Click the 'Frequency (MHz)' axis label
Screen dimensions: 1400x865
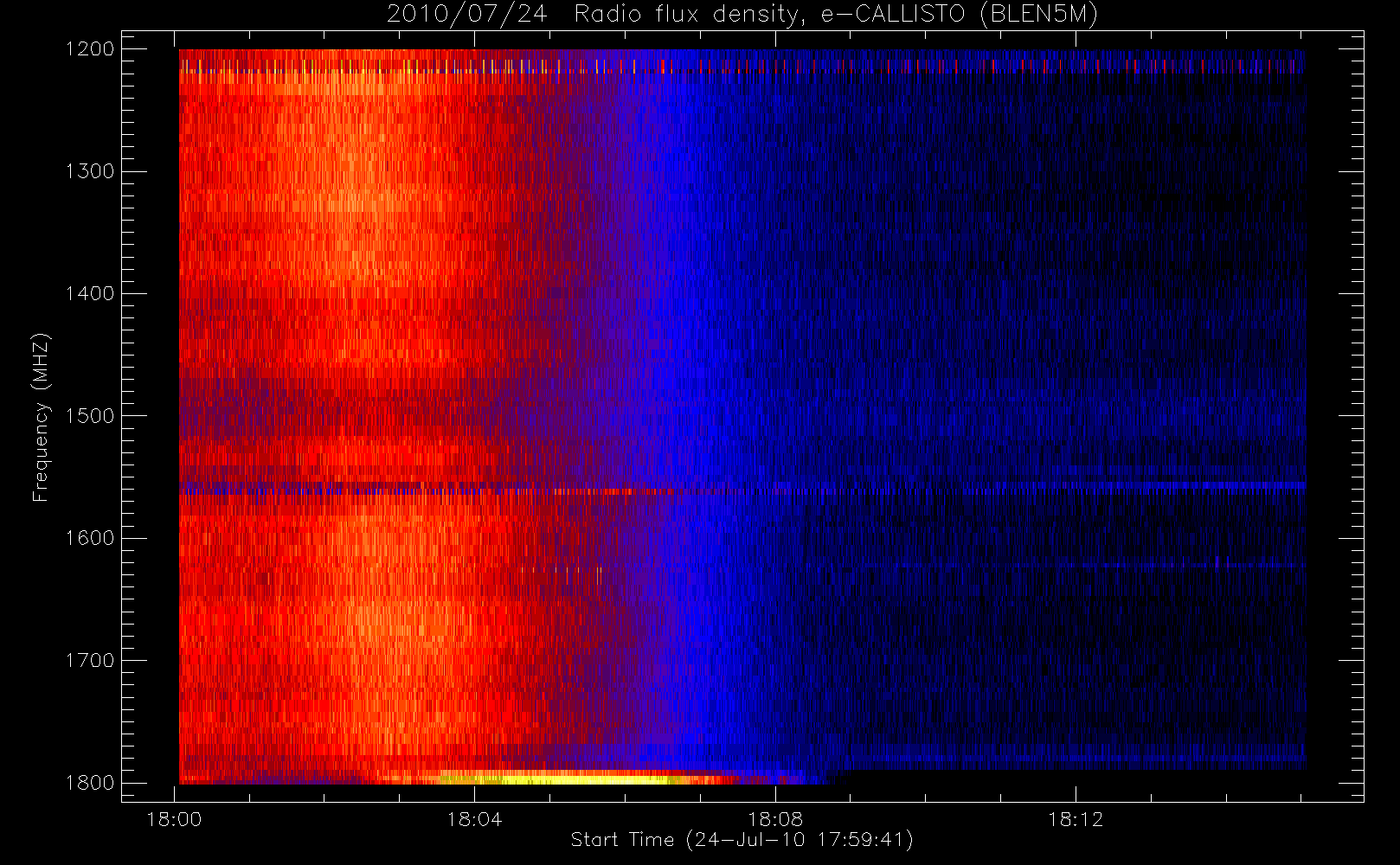[41, 417]
